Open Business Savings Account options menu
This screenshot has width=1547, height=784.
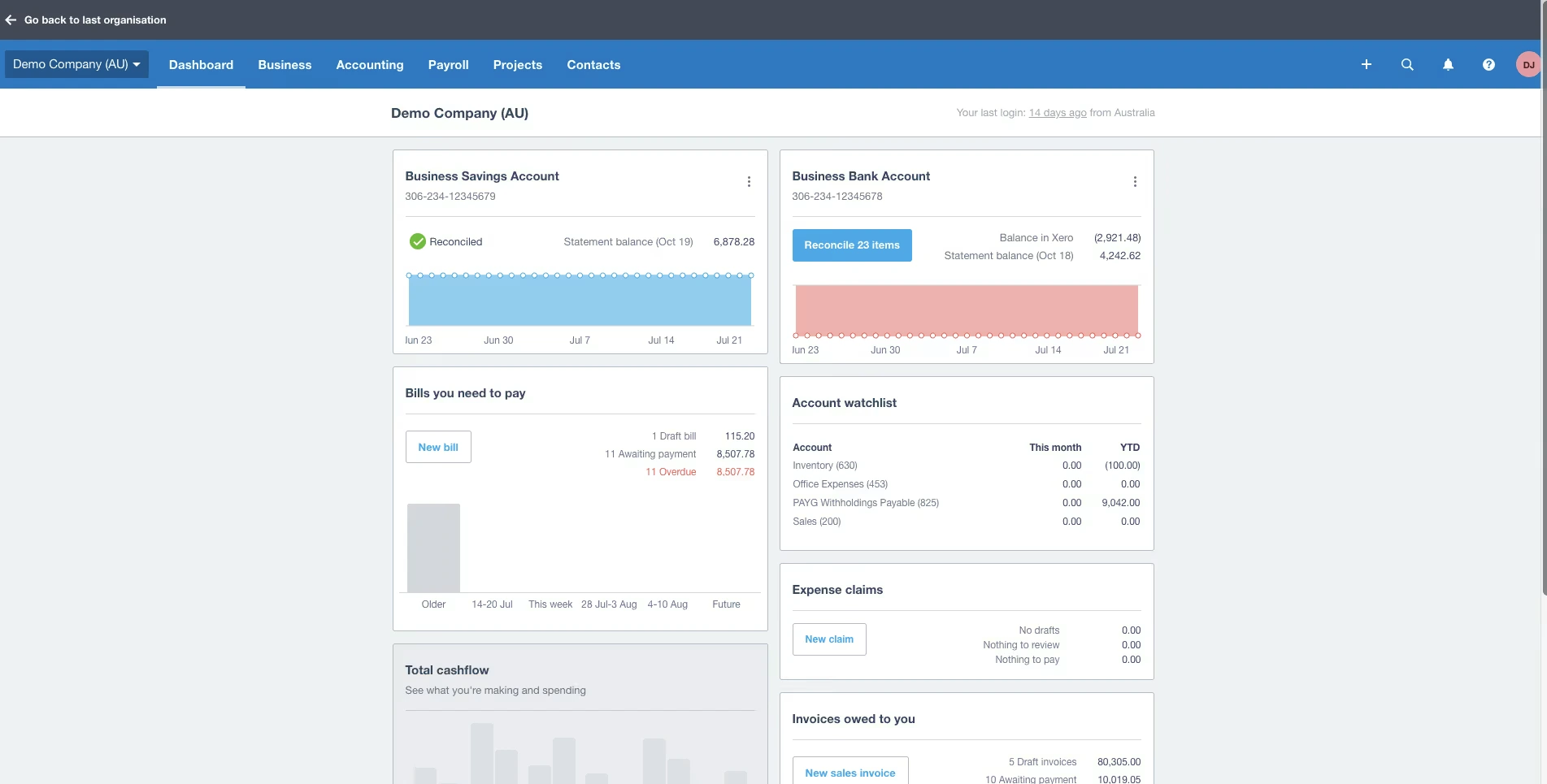tap(749, 182)
